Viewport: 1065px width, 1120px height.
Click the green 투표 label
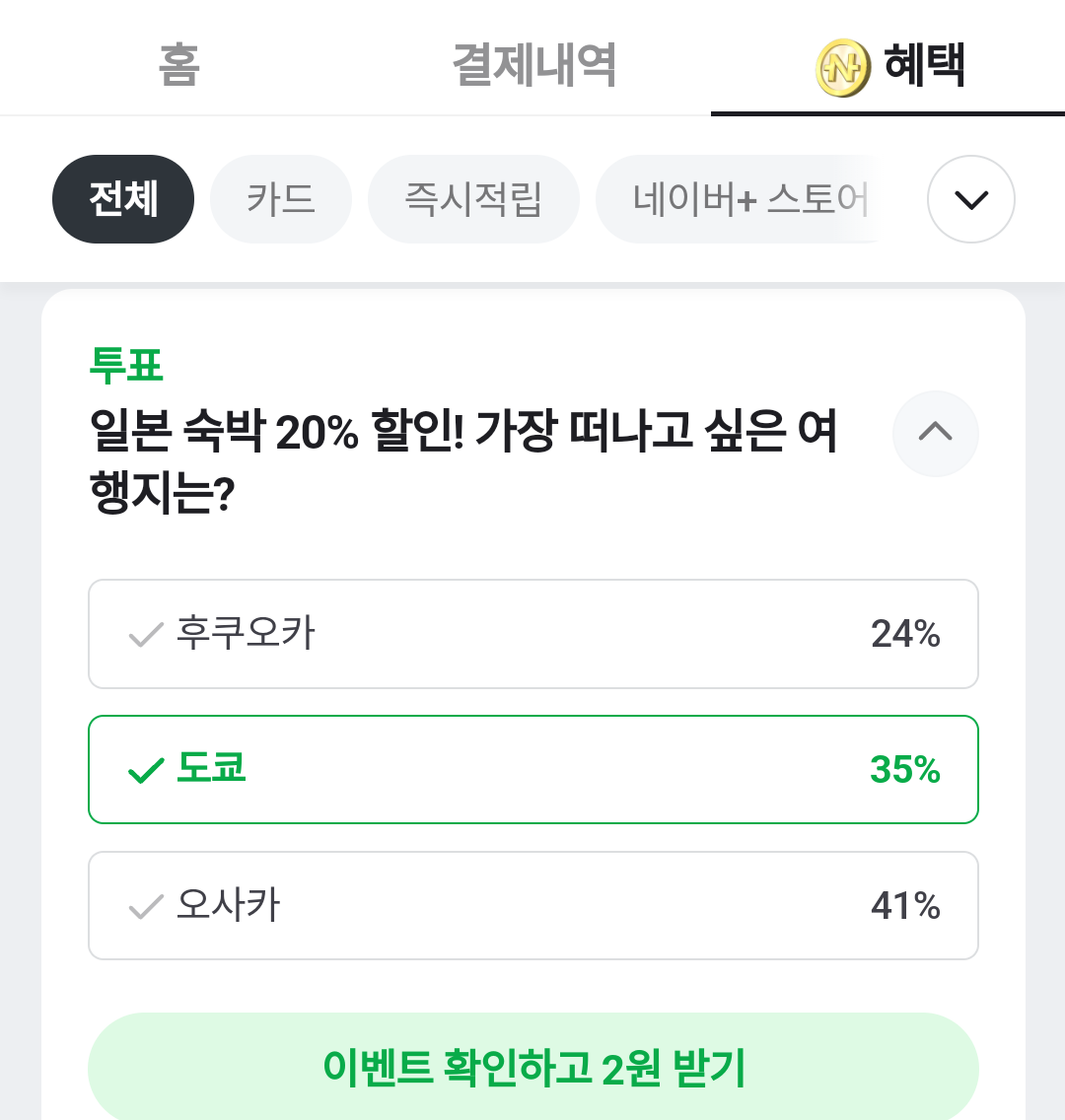tap(125, 365)
